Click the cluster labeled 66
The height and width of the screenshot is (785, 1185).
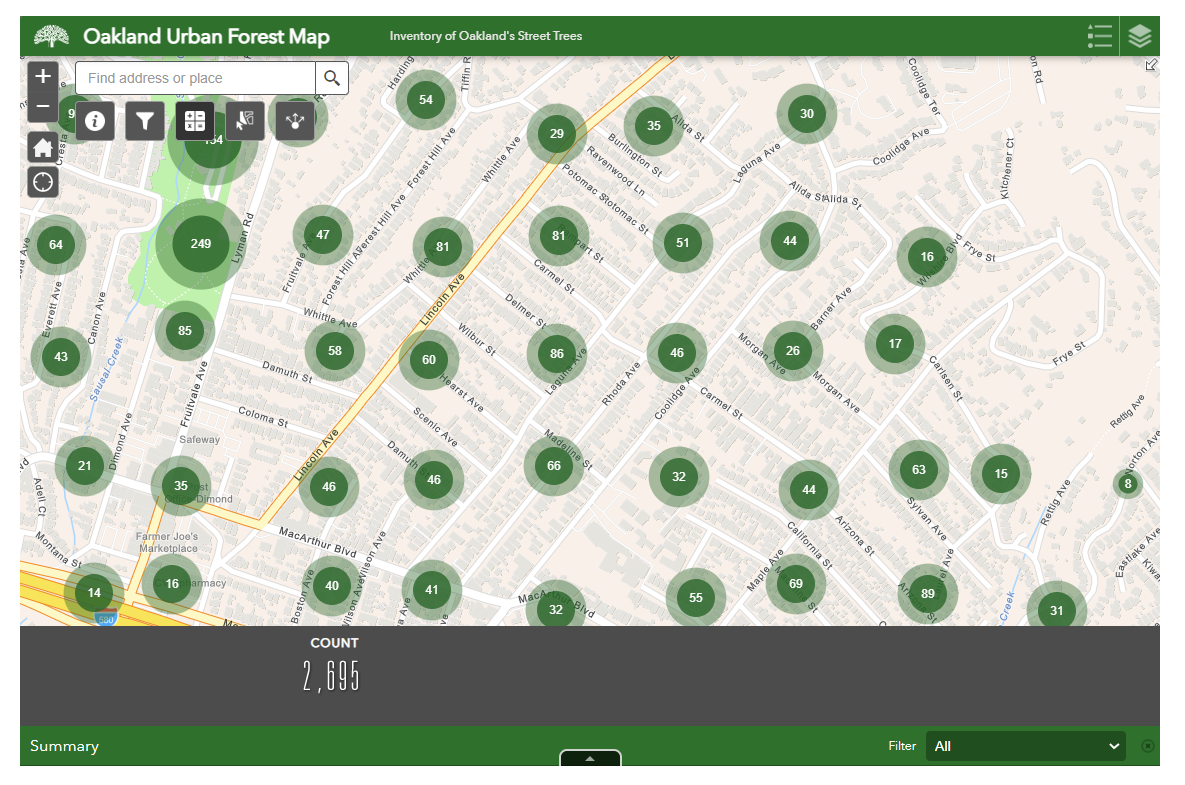tap(554, 466)
